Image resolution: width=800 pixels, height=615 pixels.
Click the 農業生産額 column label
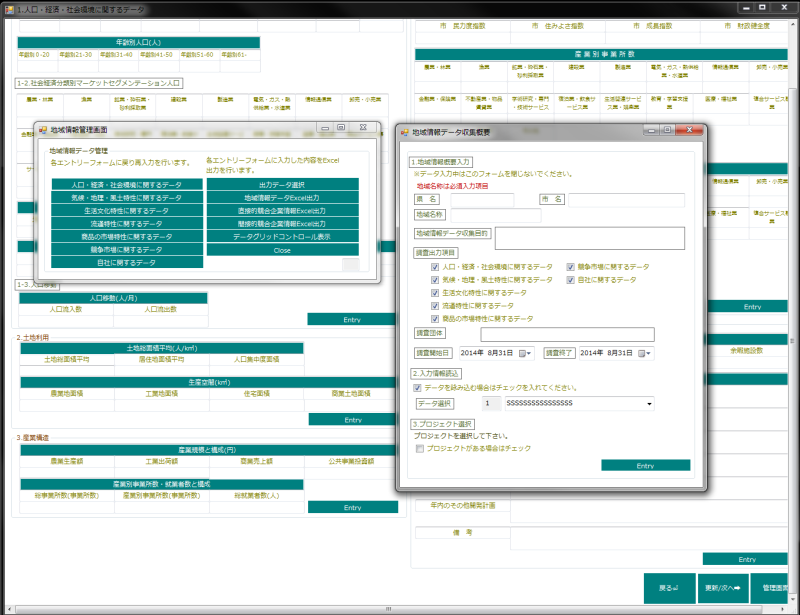pyautogui.click(x=67, y=461)
